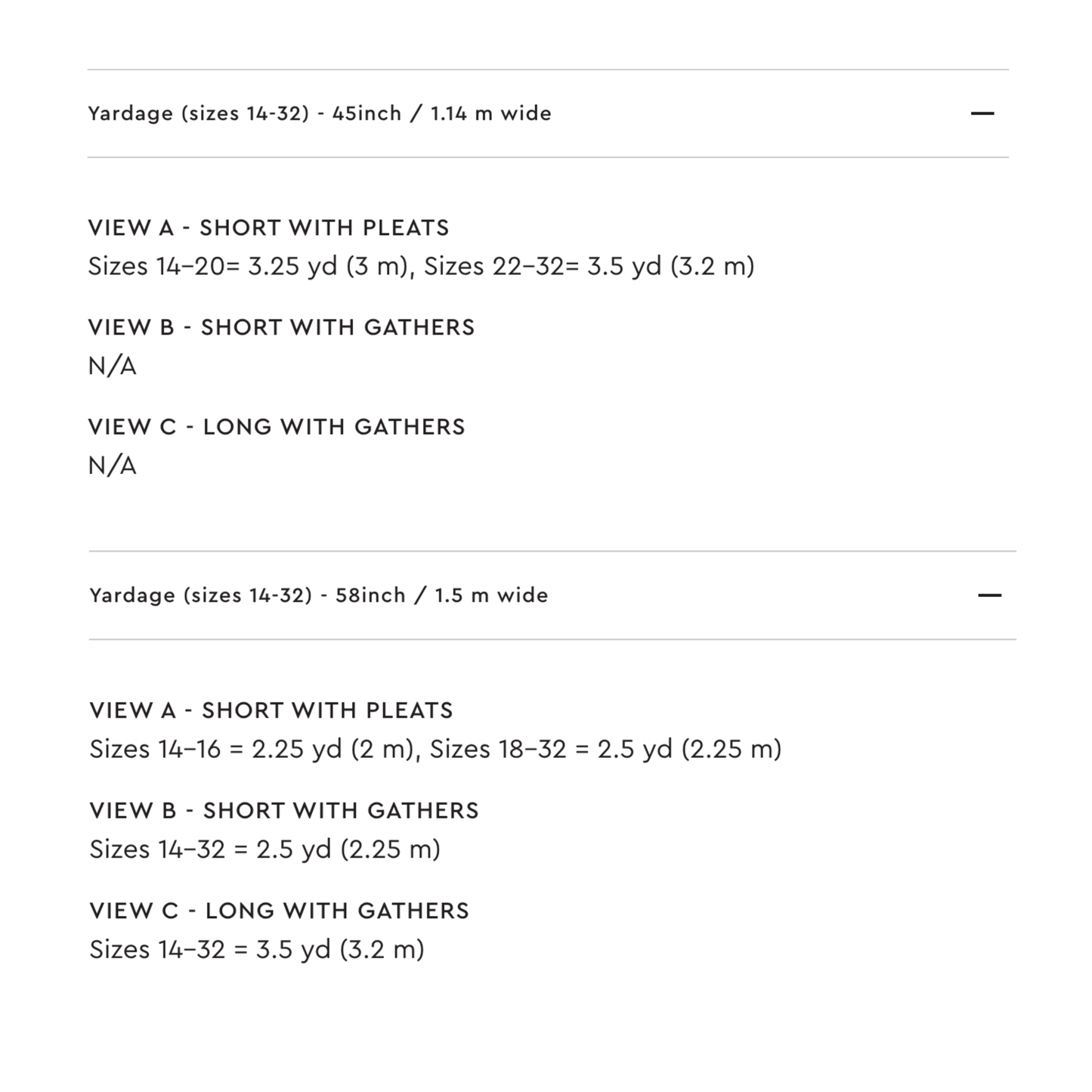The width and height of the screenshot is (1092, 1092).
Task: Click the N/A under View C long gathers
Action: click(112, 466)
